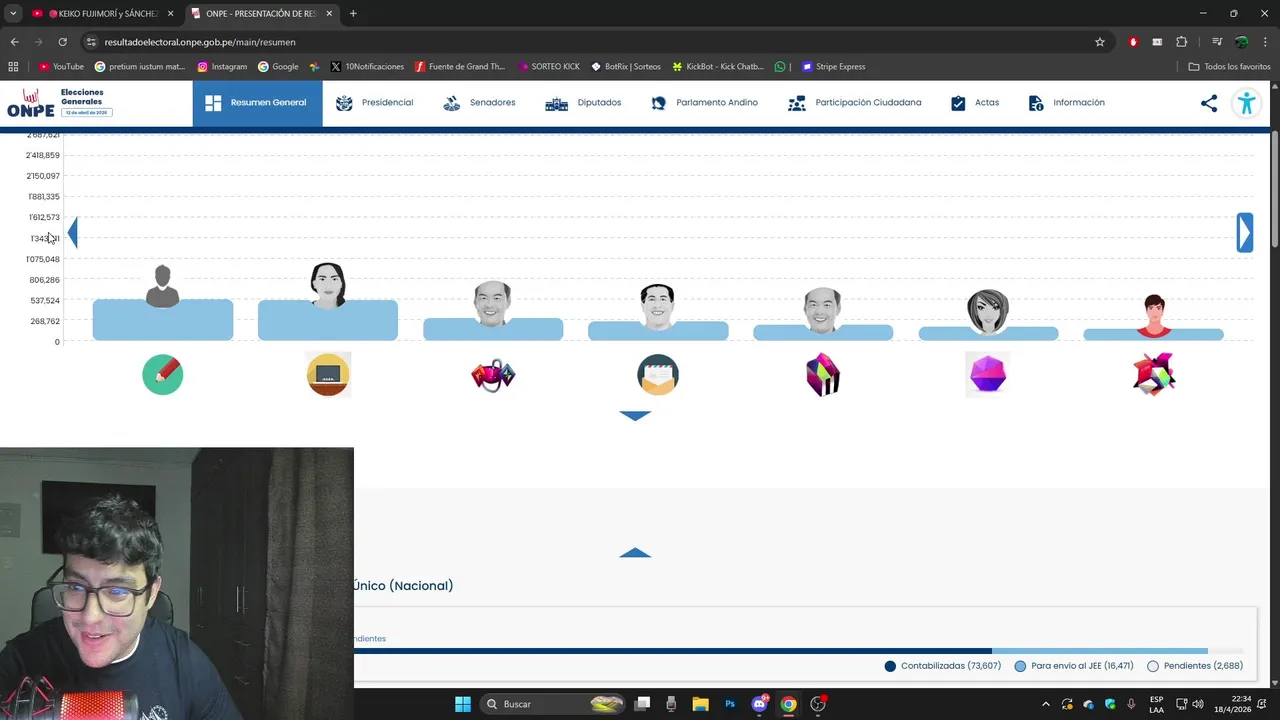Open Parlamento Andino results

[x=704, y=103]
